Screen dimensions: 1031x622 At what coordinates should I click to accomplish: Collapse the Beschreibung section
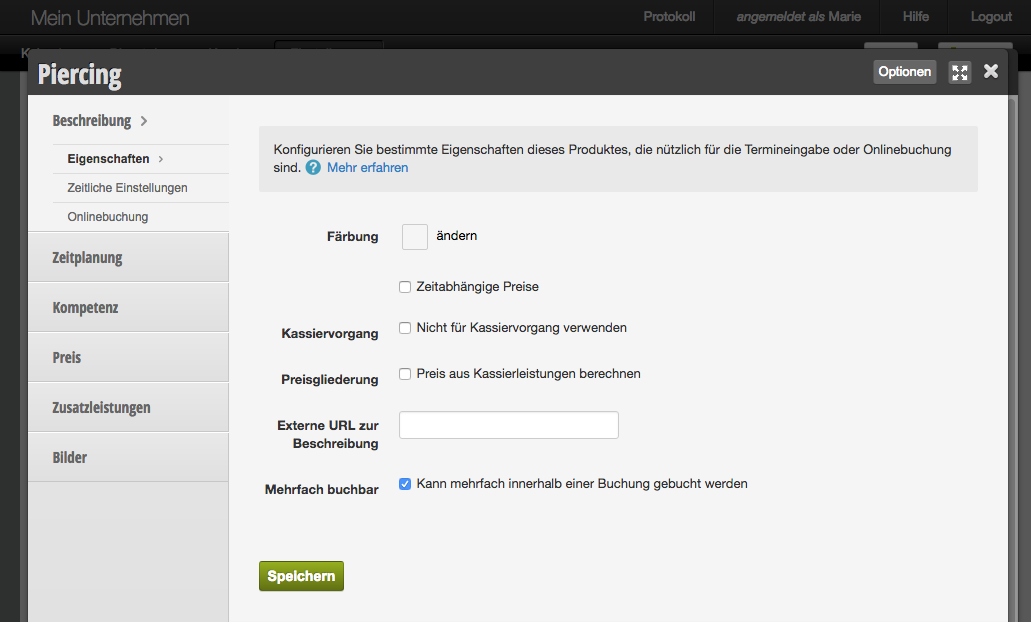(100, 121)
